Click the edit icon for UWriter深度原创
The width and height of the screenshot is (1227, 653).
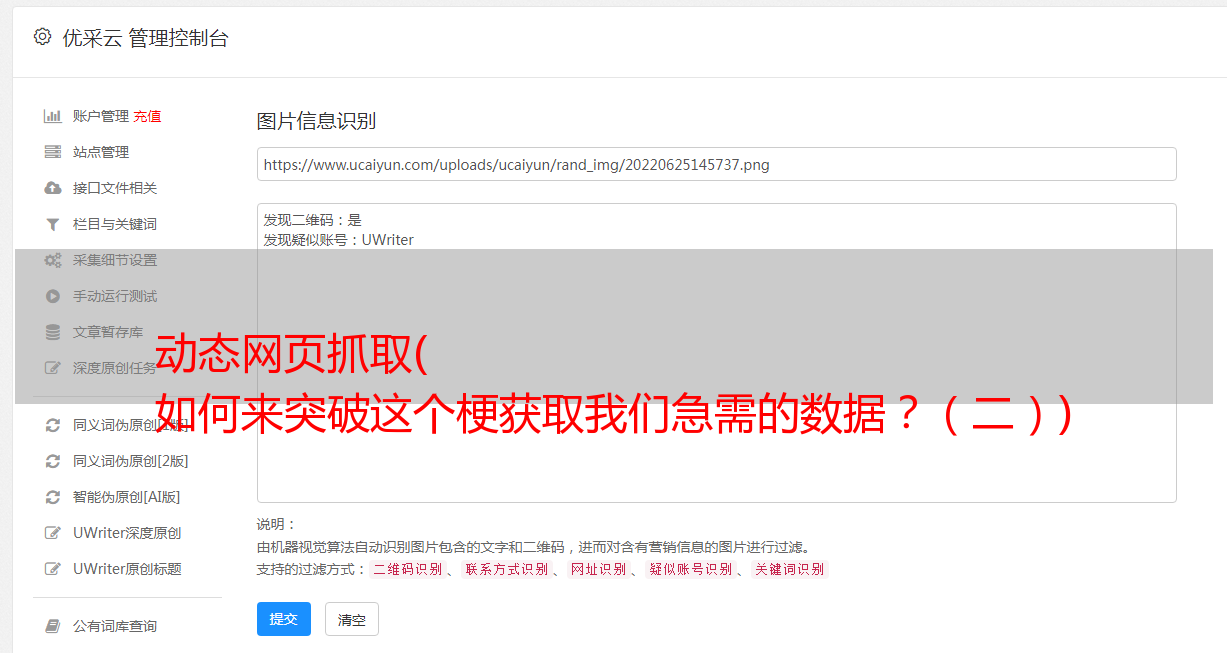coord(53,533)
